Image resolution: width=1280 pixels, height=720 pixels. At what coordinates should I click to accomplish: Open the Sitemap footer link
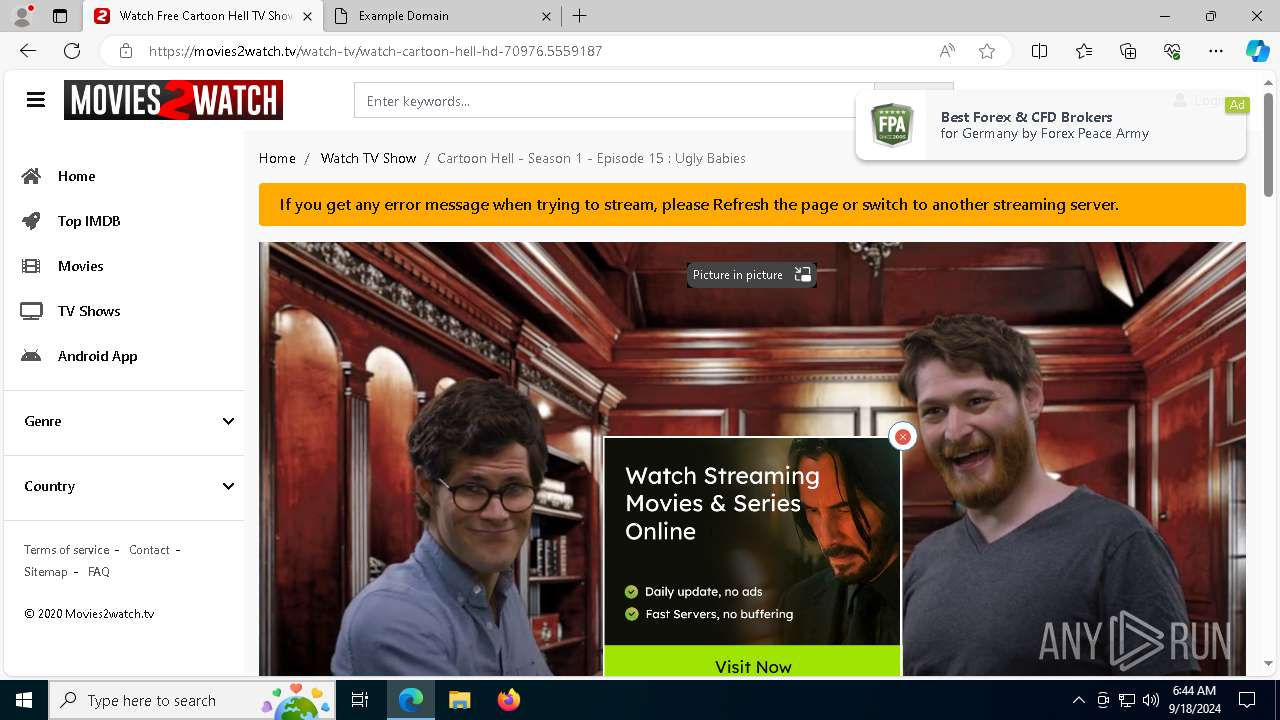pos(46,572)
